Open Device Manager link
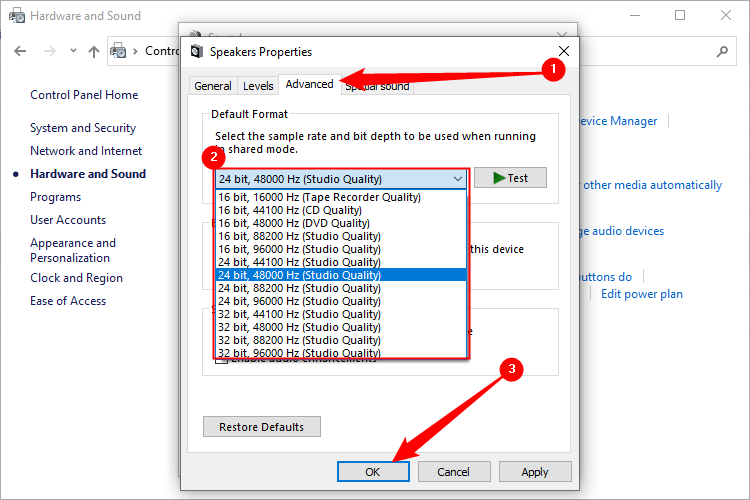750x500 pixels. point(618,121)
